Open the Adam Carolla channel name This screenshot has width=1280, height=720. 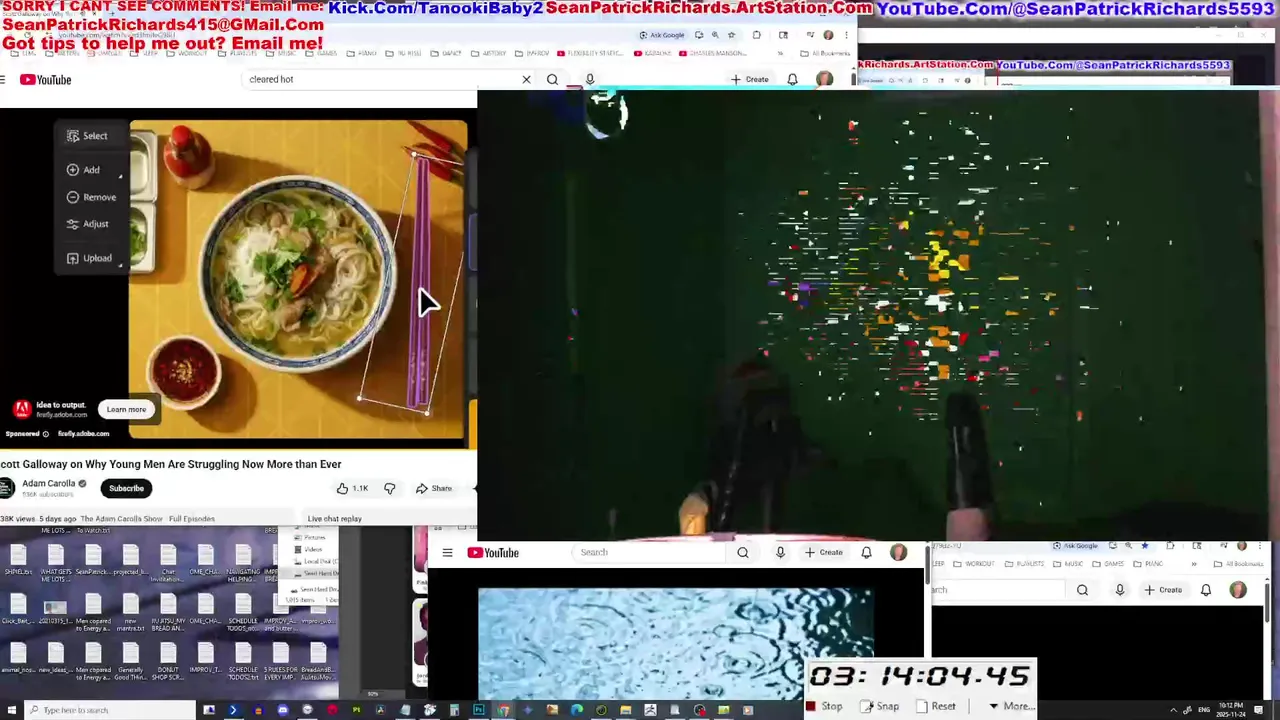[49, 483]
